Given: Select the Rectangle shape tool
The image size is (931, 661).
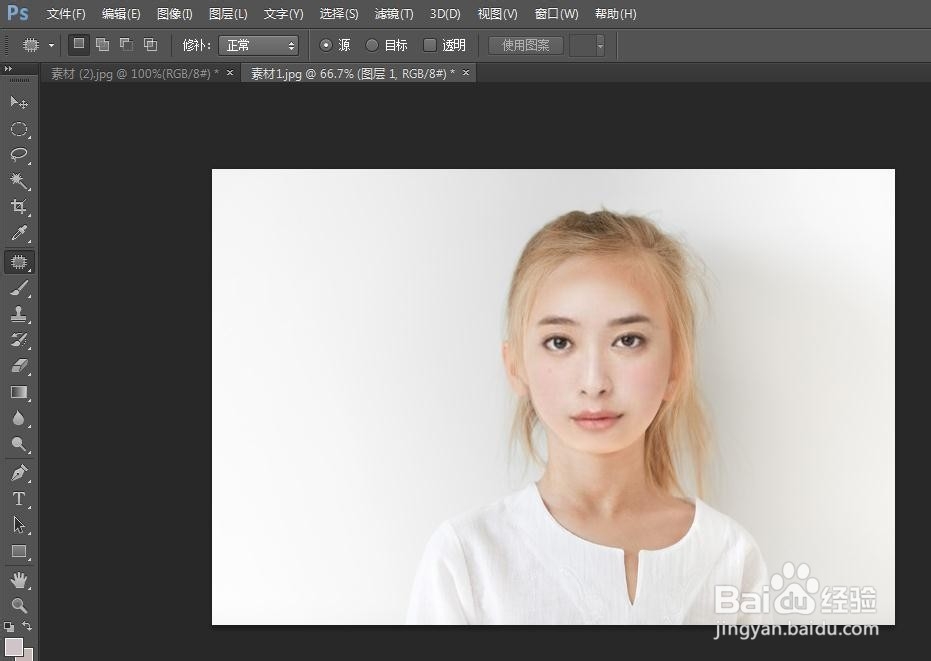Looking at the screenshot, I should click(x=19, y=551).
